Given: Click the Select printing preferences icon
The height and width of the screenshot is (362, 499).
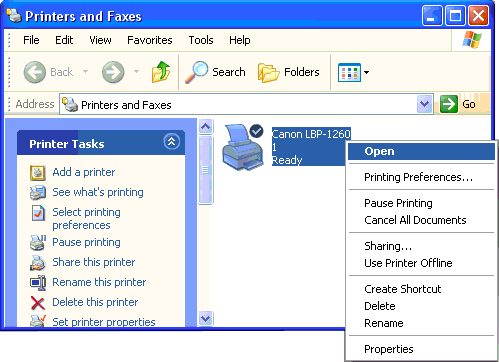Looking at the screenshot, I should click(x=38, y=213).
